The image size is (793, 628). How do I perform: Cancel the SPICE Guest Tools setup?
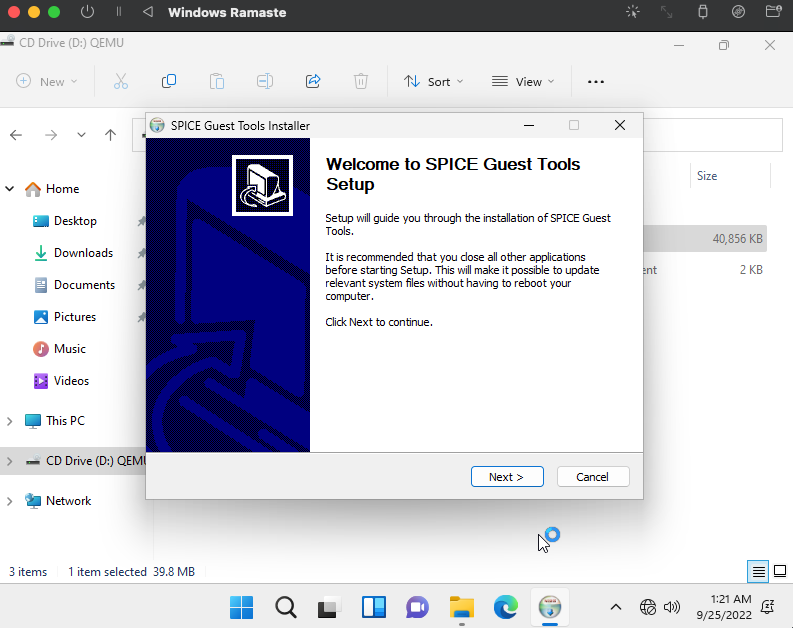[x=593, y=477]
